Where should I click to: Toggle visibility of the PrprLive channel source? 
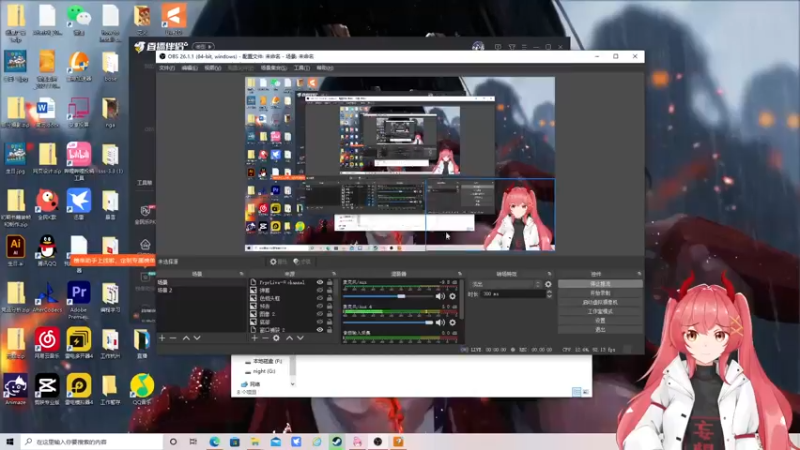[x=320, y=282]
